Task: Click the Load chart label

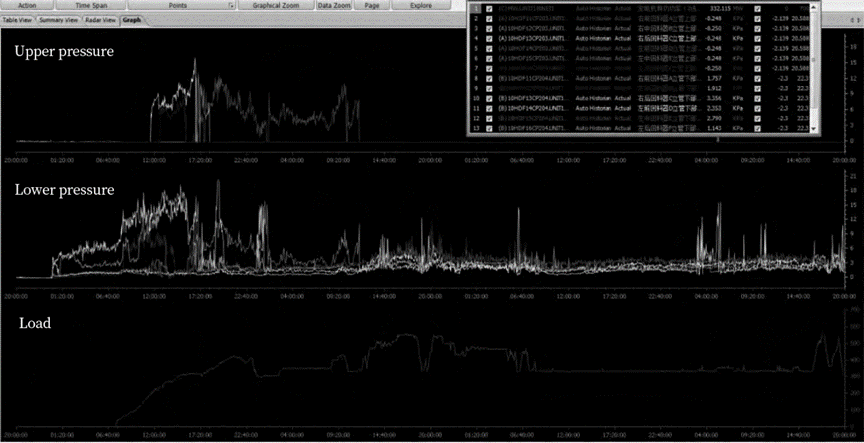Action: [35, 323]
